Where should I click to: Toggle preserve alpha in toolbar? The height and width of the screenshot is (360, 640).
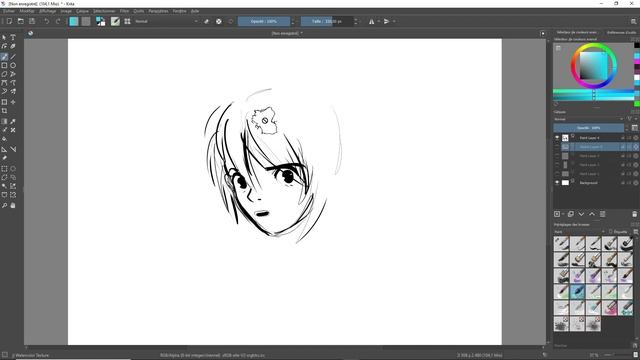coord(219,21)
